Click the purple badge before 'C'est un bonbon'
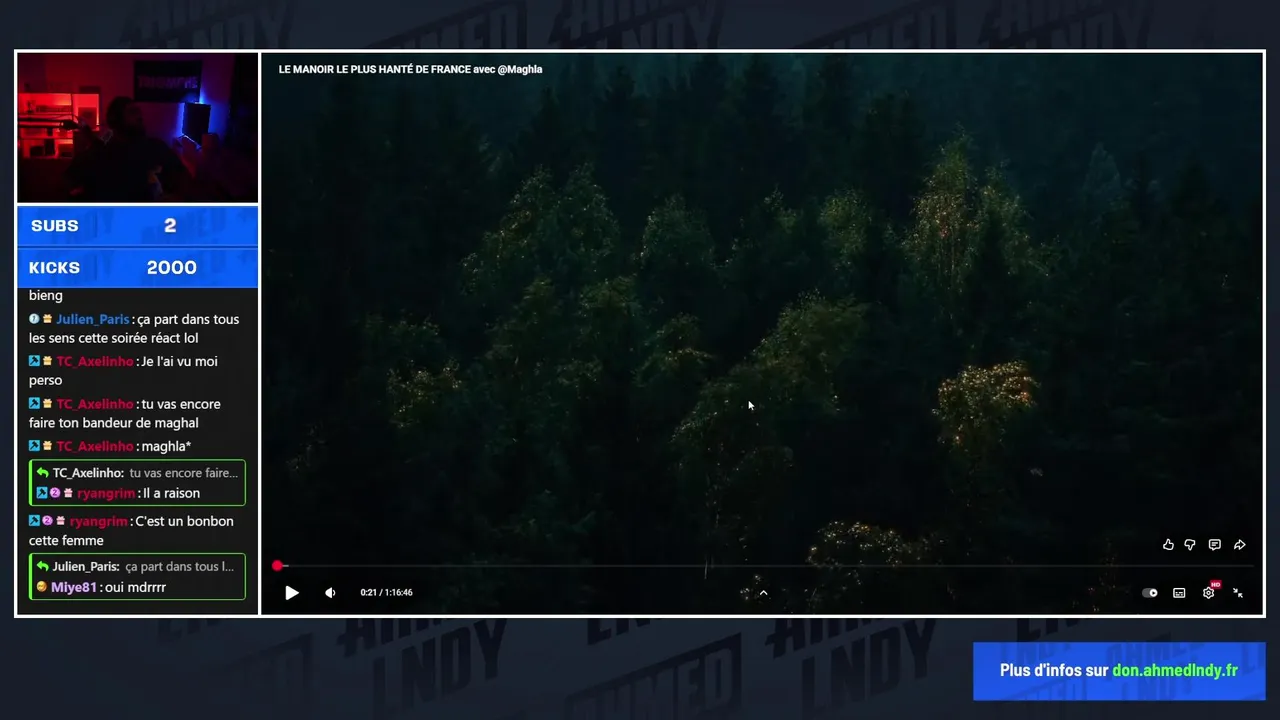The width and height of the screenshot is (1280, 720). point(47,521)
